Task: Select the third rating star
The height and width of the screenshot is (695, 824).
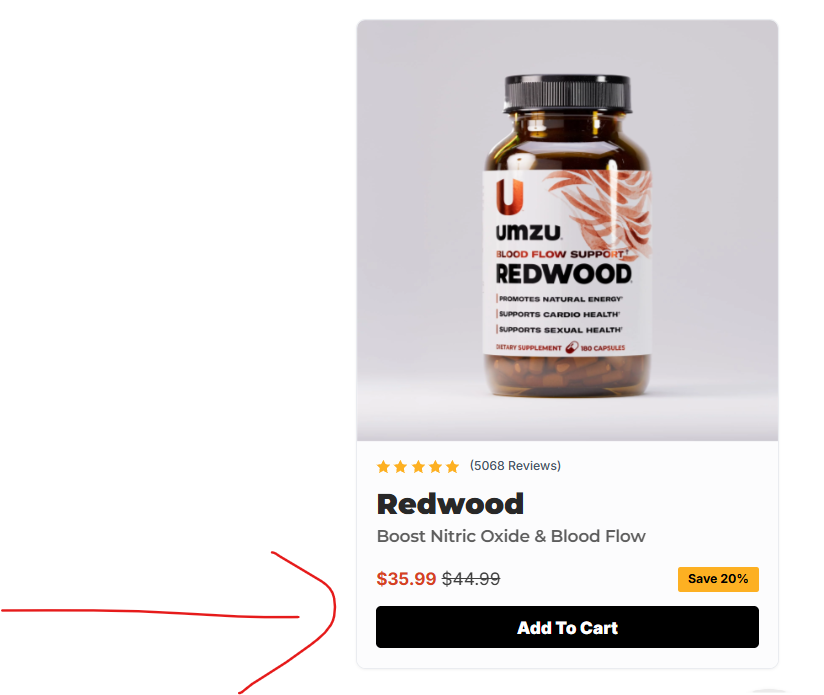Action: click(418, 466)
